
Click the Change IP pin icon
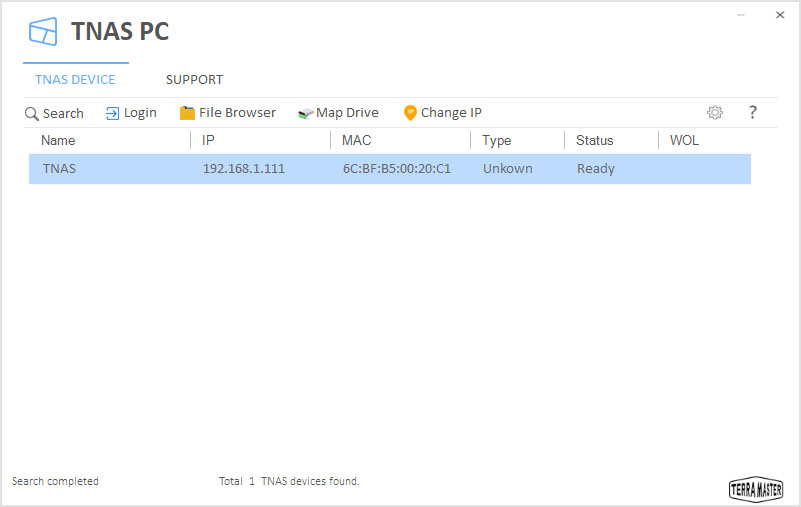(x=410, y=113)
